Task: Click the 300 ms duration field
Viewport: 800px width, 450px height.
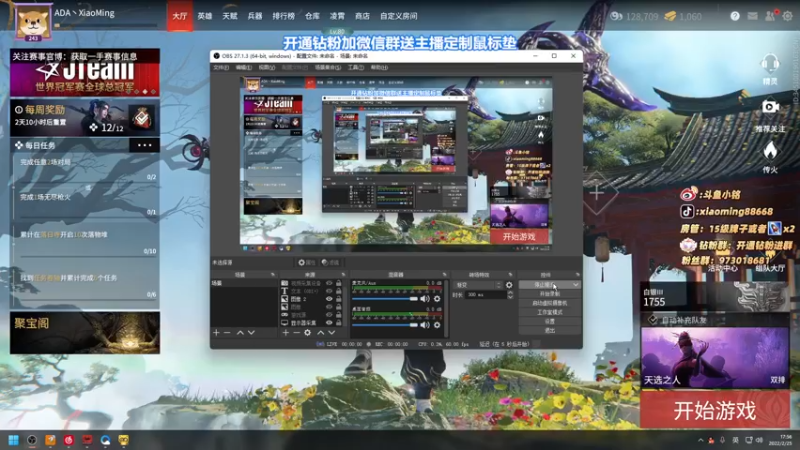Action: (x=485, y=295)
